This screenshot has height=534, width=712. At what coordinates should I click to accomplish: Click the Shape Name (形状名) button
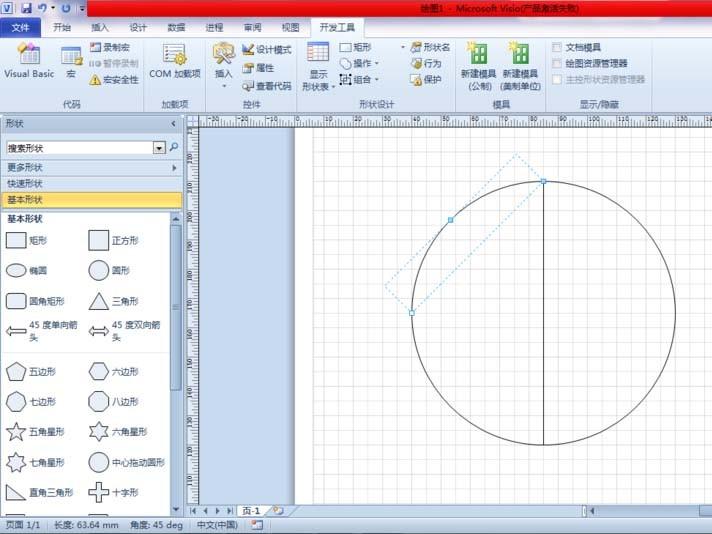point(430,47)
